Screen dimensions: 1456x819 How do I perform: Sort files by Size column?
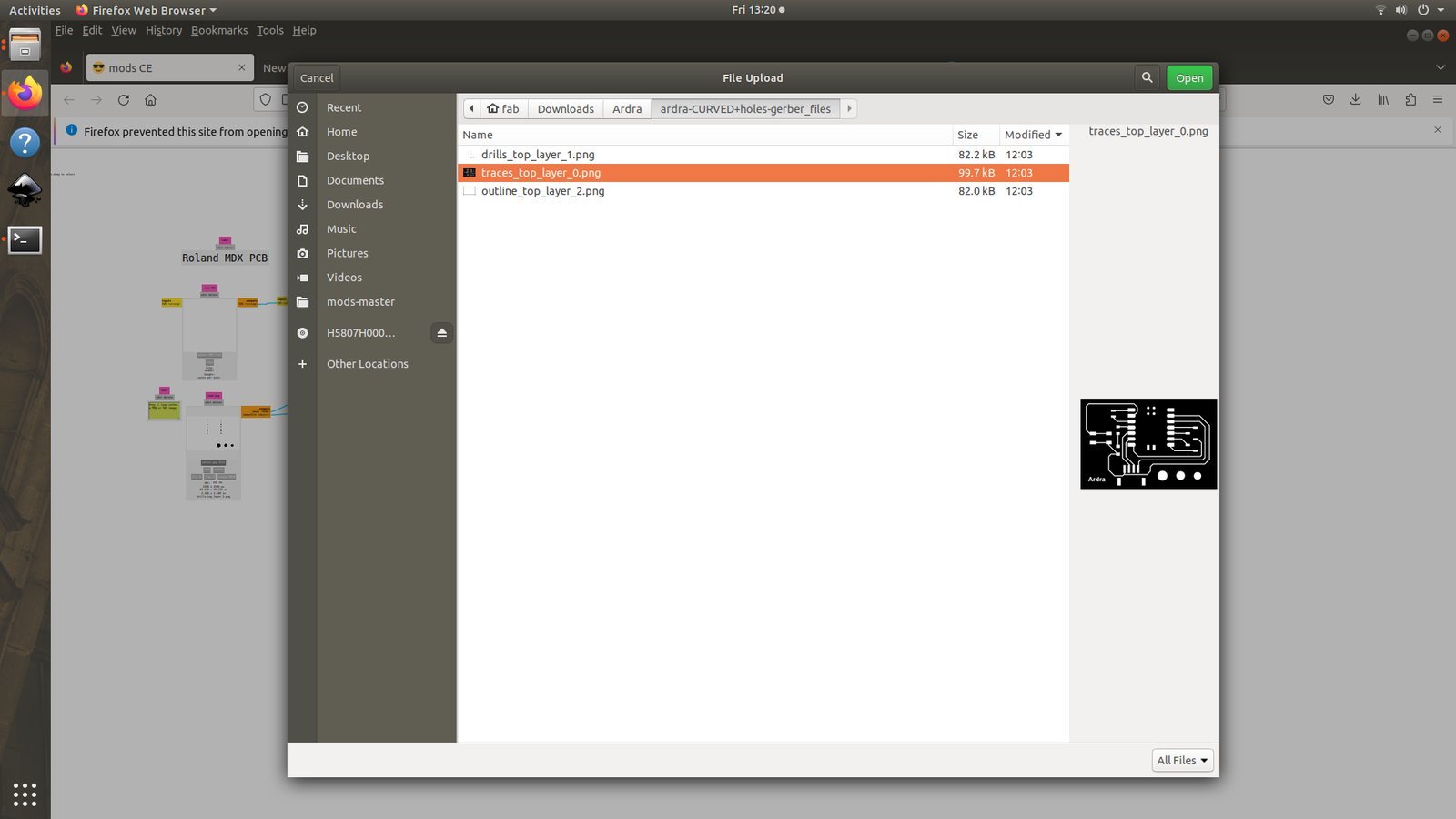[x=976, y=135]
